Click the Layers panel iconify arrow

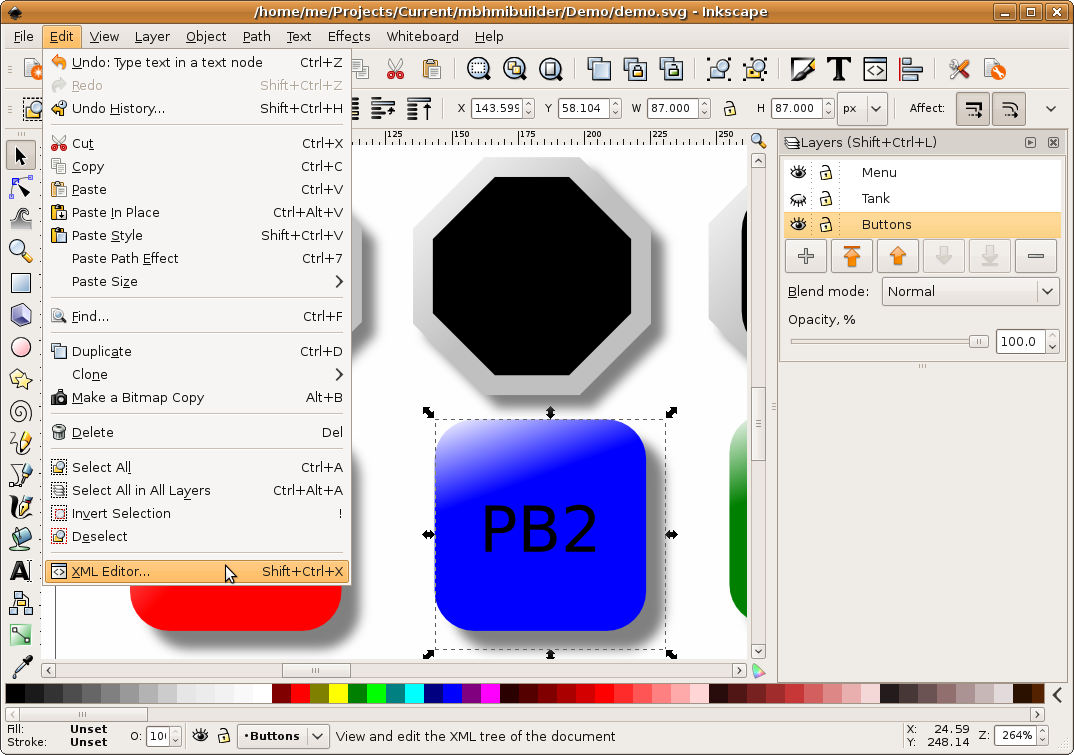point(1030,143)
